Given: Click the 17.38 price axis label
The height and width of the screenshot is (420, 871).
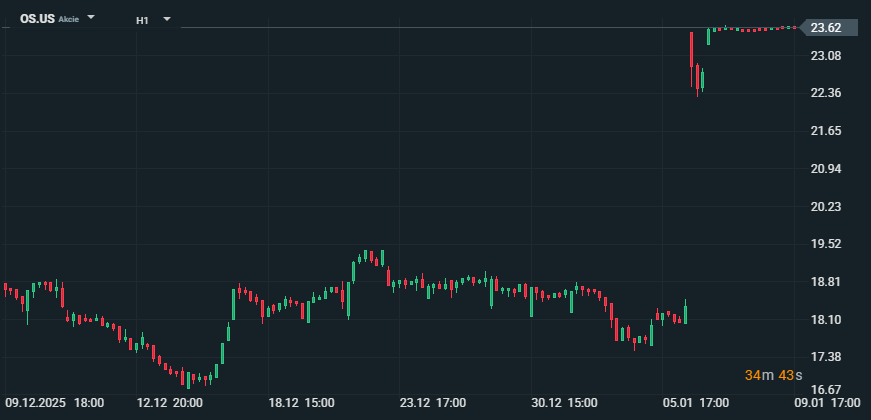Looking at the screenshot, I should [x=825, y=357].
